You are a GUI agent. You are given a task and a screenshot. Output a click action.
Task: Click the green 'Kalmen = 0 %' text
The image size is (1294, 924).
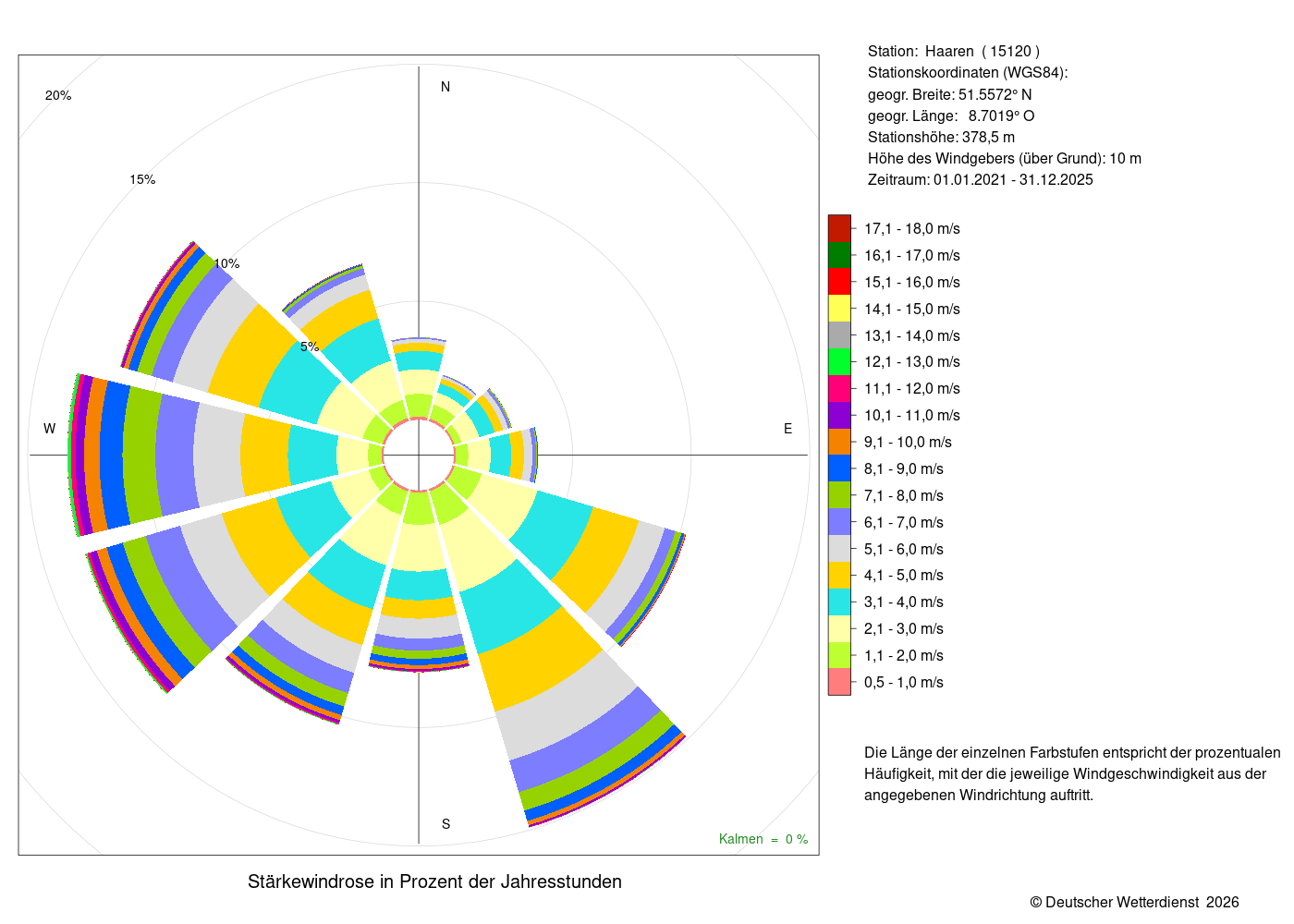tap(763, 839)
